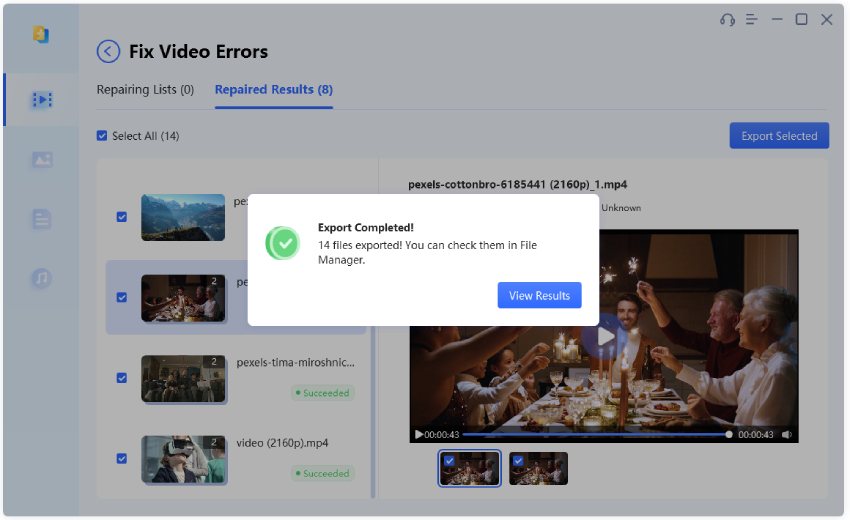The image size is (850, 520).
Task: Select the Repaired Results (8) tab
Action: pos(273,90)
